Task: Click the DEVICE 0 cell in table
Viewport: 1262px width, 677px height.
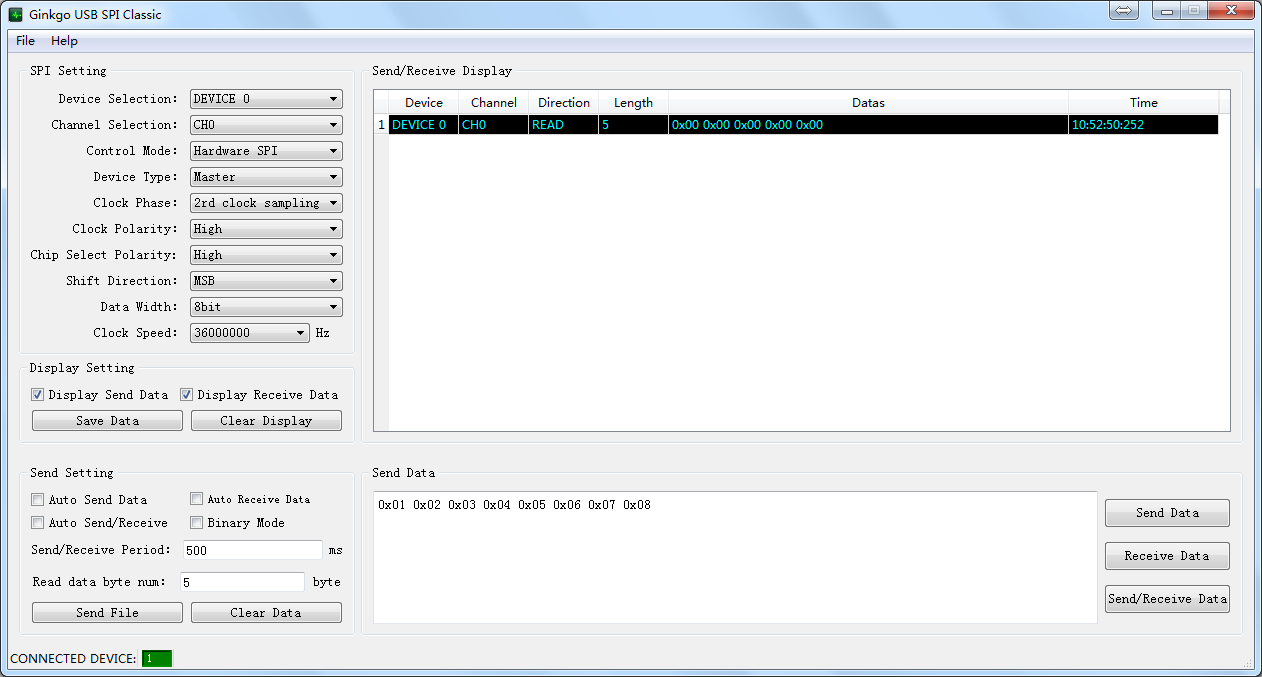Action: (x=424, y=125)
